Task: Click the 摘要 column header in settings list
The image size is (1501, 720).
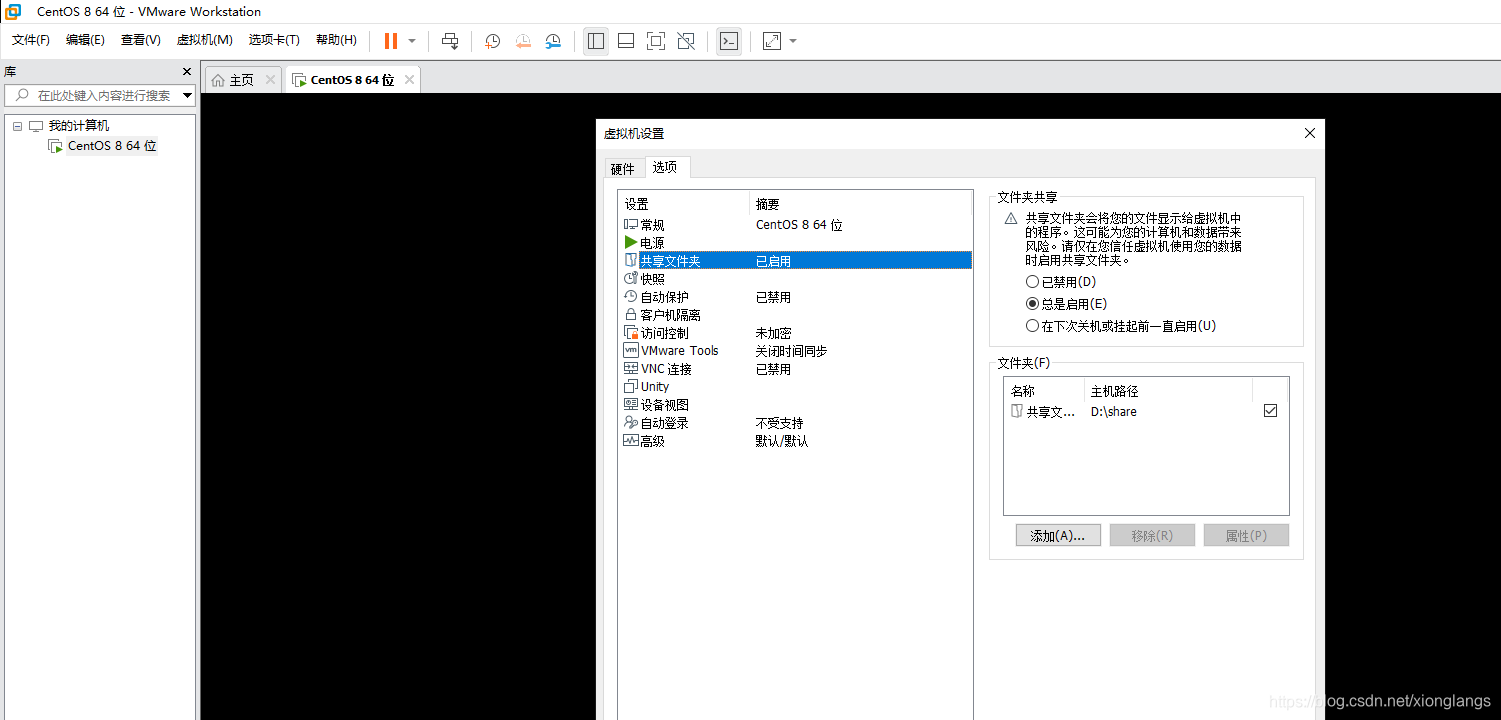Action: pos(860,204)
